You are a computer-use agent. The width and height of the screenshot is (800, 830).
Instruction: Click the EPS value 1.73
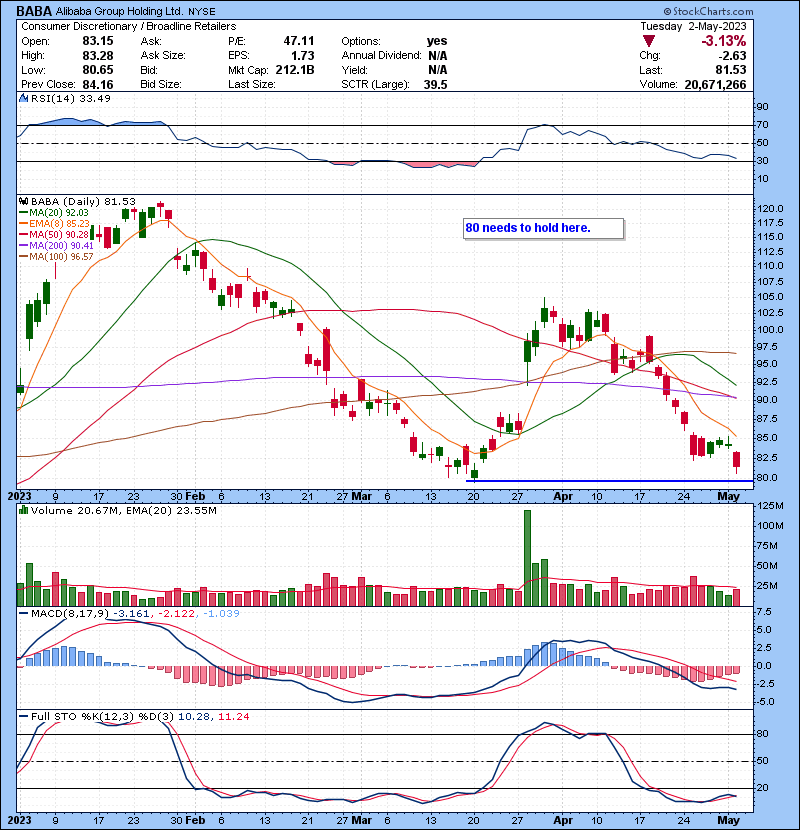click(303, 55)
